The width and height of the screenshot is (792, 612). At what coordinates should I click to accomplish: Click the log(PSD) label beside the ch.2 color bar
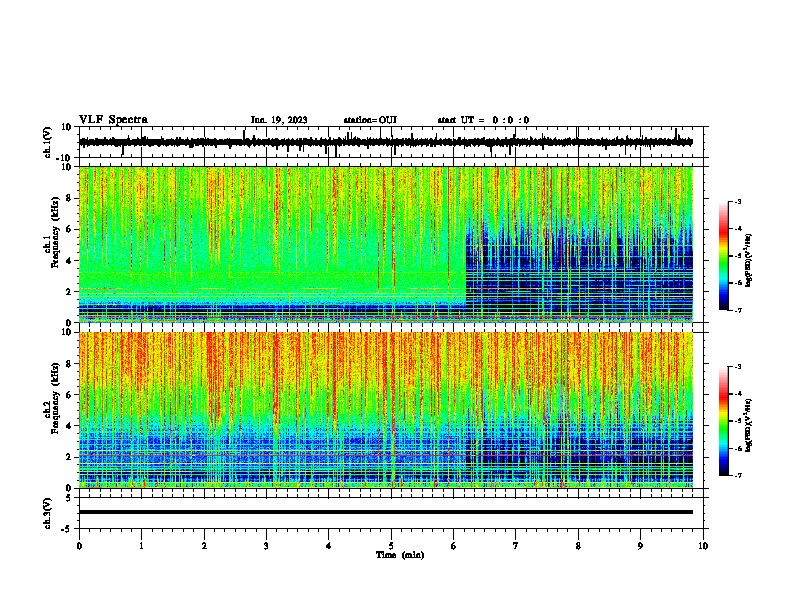point(748,425)
